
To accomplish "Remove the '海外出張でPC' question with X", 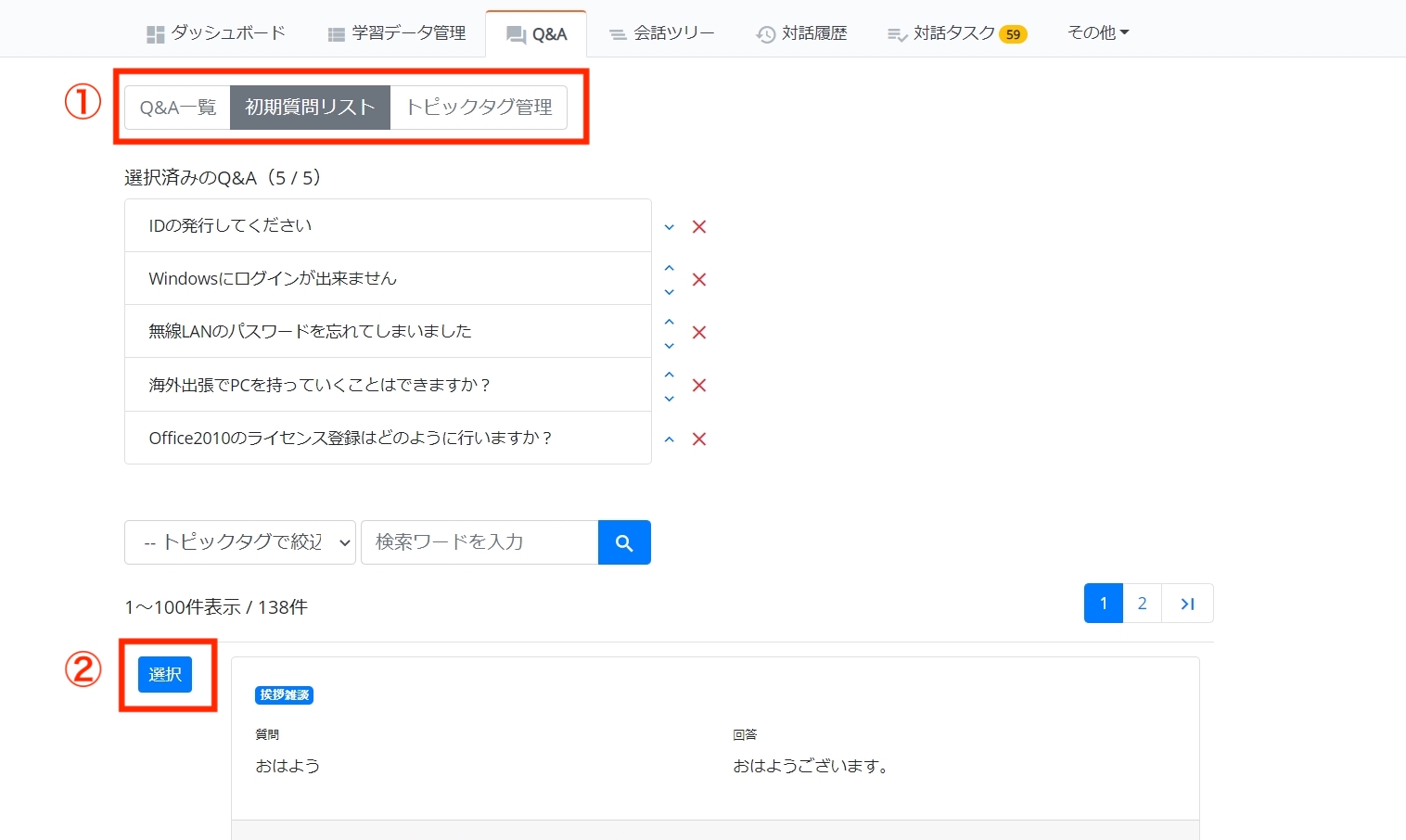I will coord(699,386).
